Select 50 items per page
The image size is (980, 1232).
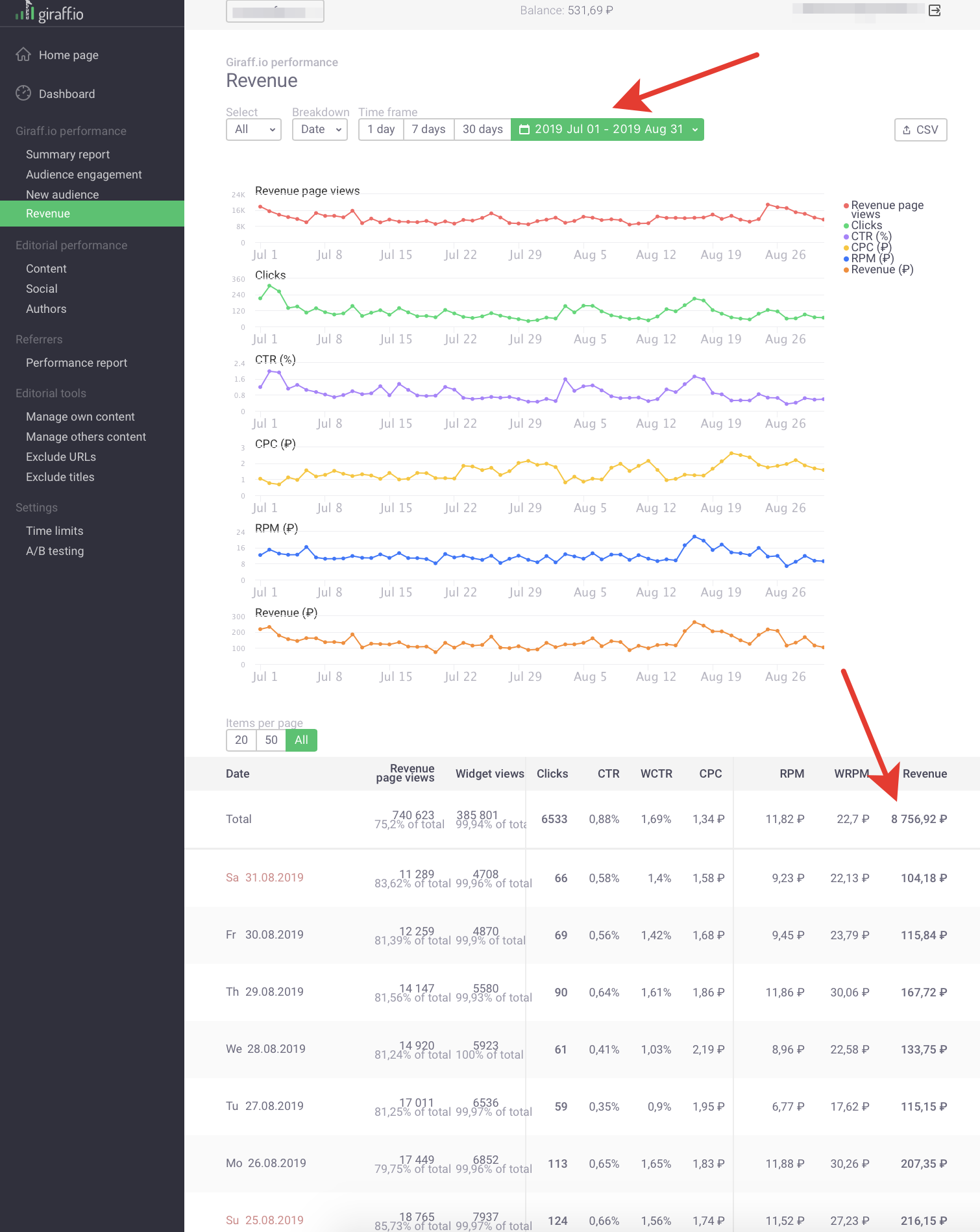coord(271,740)
